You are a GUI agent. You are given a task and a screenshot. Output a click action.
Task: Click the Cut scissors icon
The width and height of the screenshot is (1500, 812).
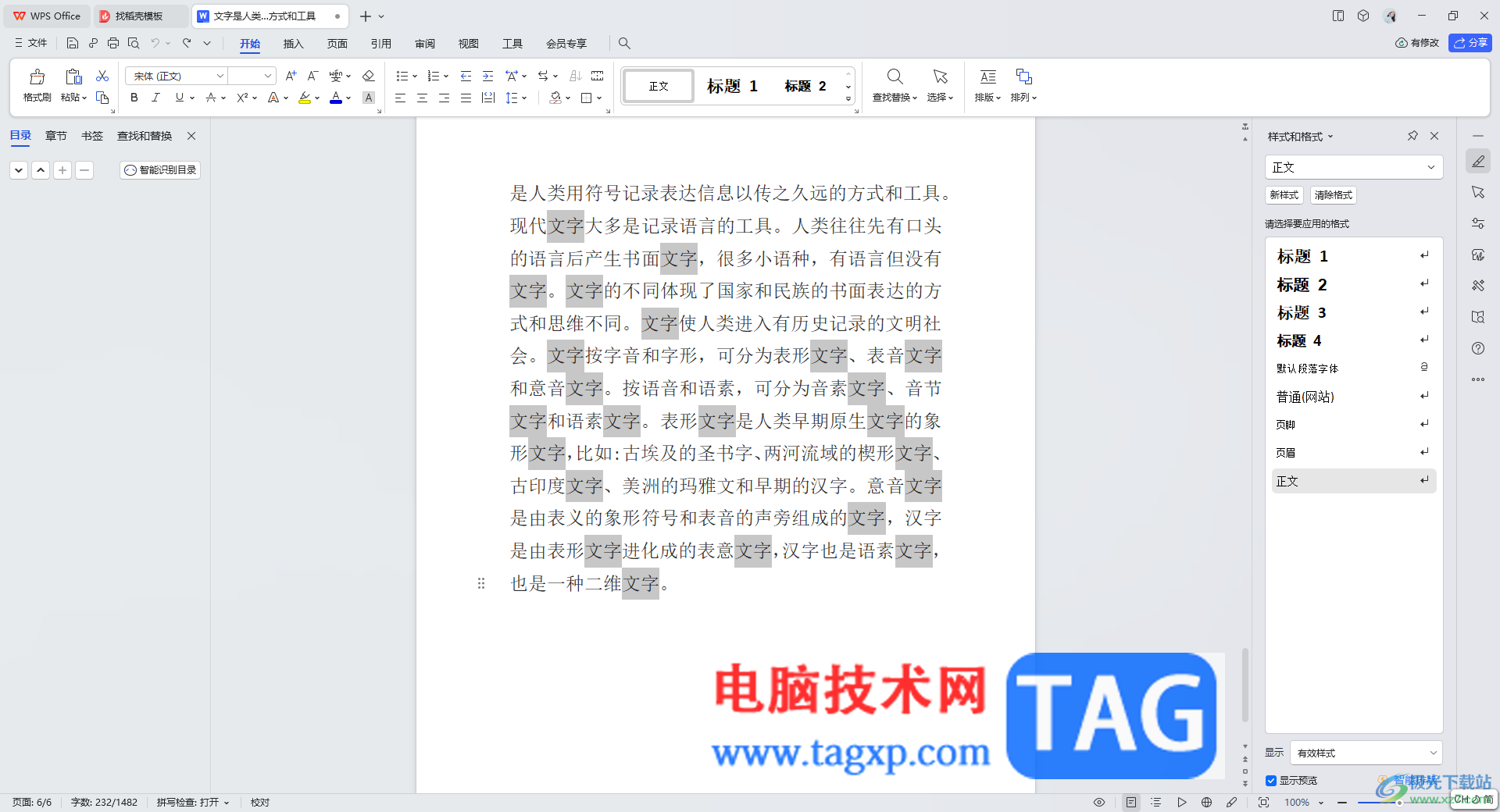[102, 76]
